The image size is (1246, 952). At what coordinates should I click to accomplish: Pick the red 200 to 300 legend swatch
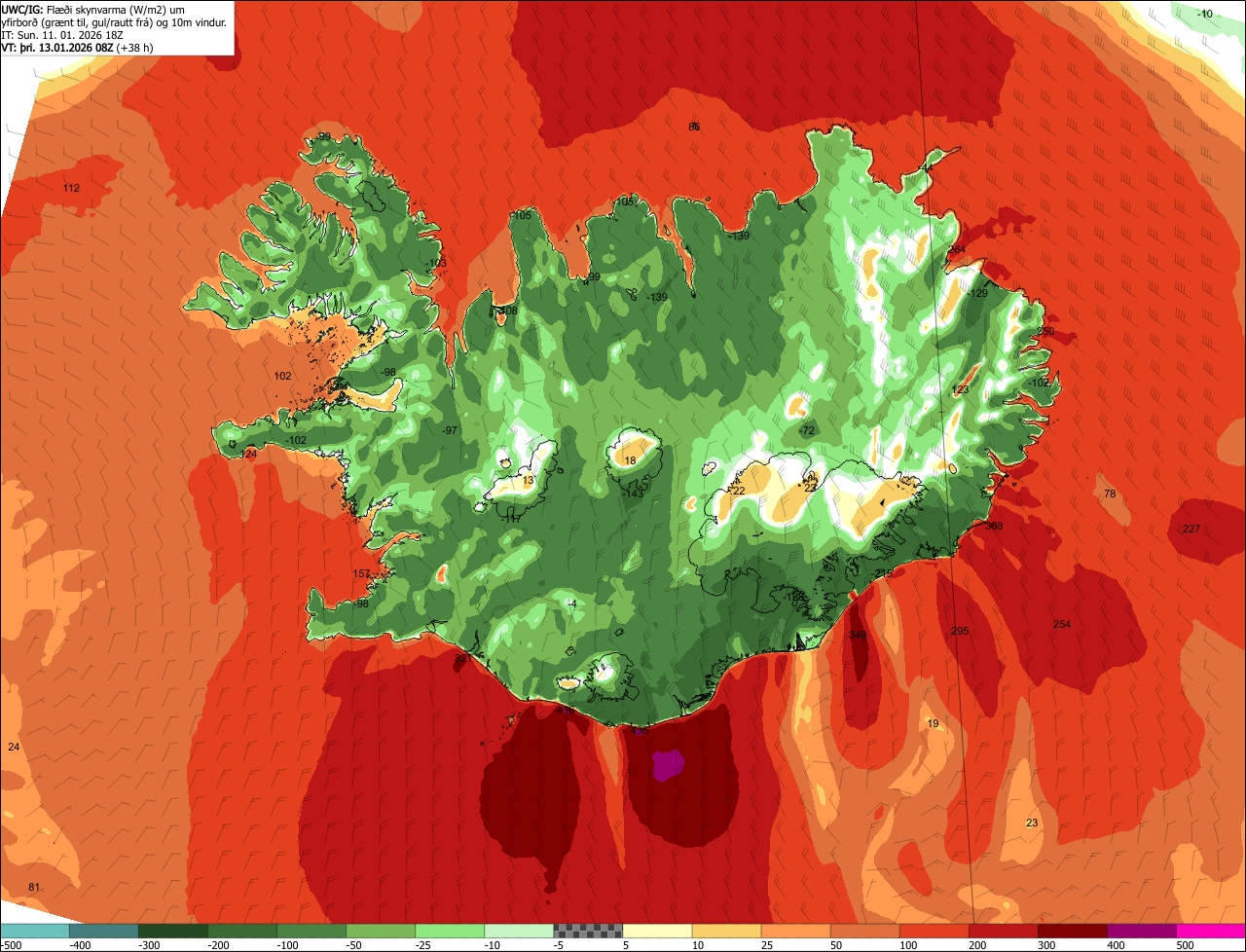[x=1003, y=931]
